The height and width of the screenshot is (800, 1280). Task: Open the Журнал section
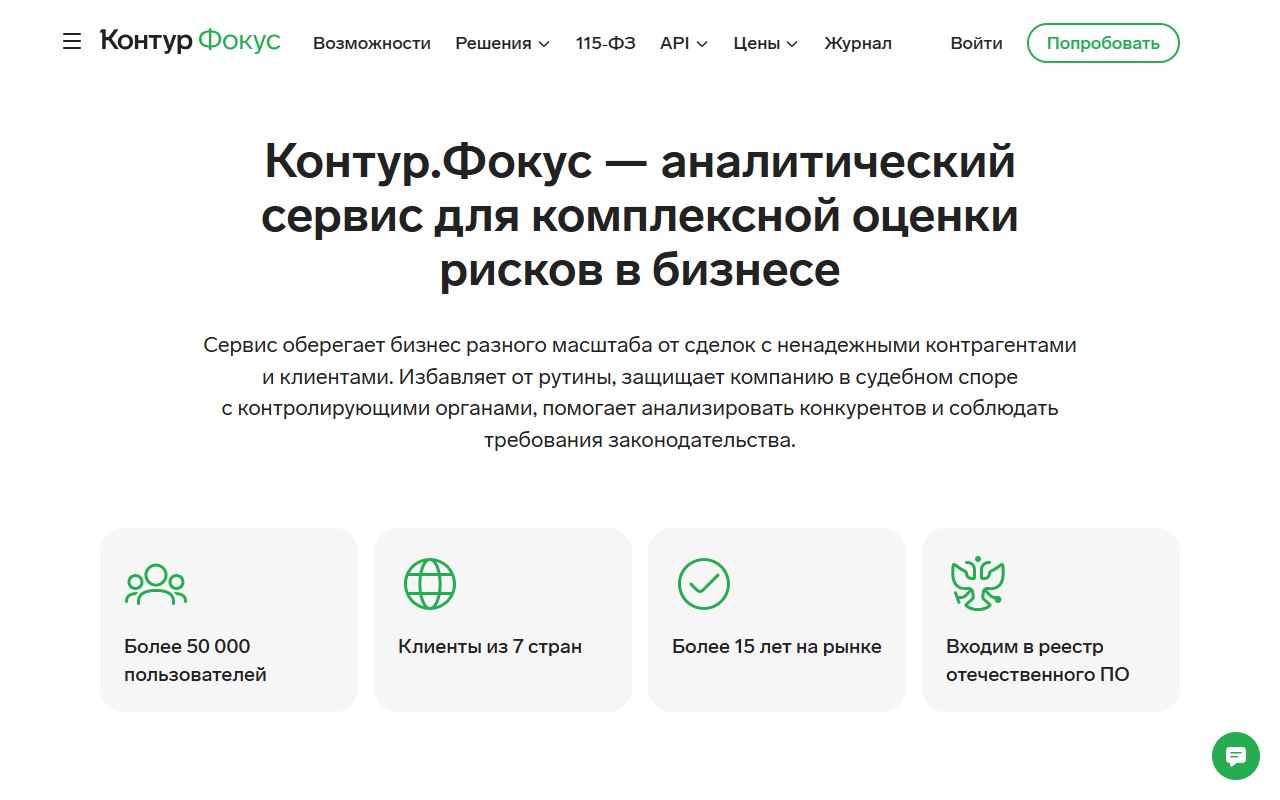click(858, 43)
